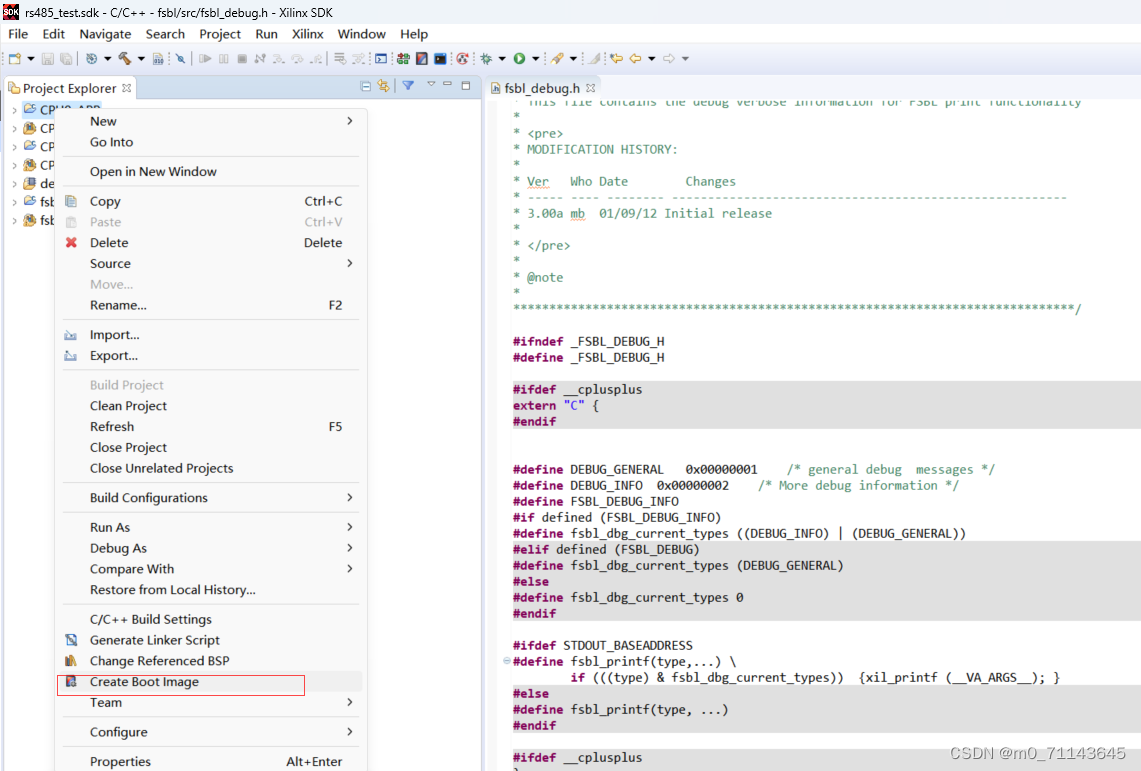This screenshot has width=1141, height=771.
Task: Click the Generate Linker Script icon
Action: [71, 640]
